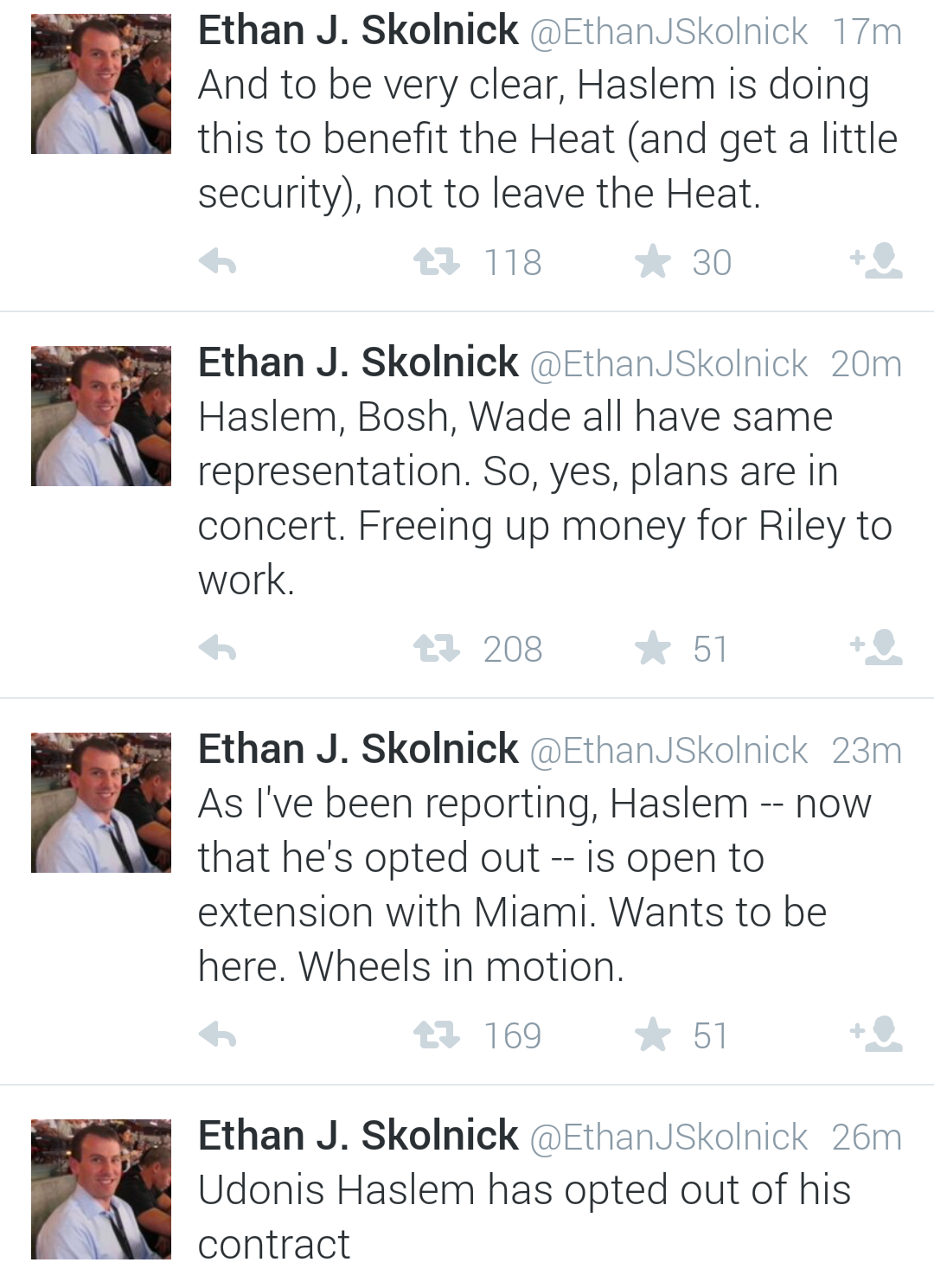Follow user from the 17m tweet
Viewport: 934px width, 1288px height.
point(878,260)
